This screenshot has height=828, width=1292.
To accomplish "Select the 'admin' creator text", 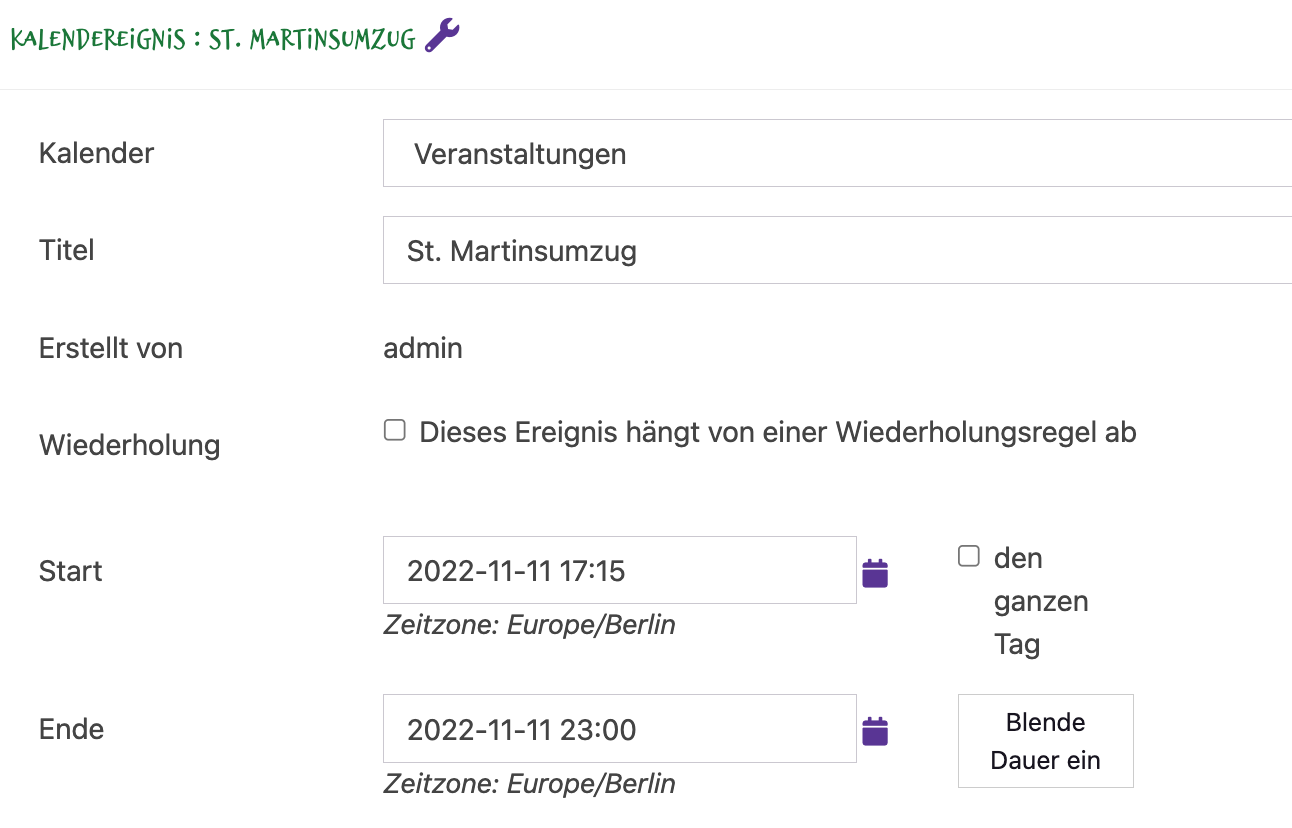I will [x=423, y=348].
